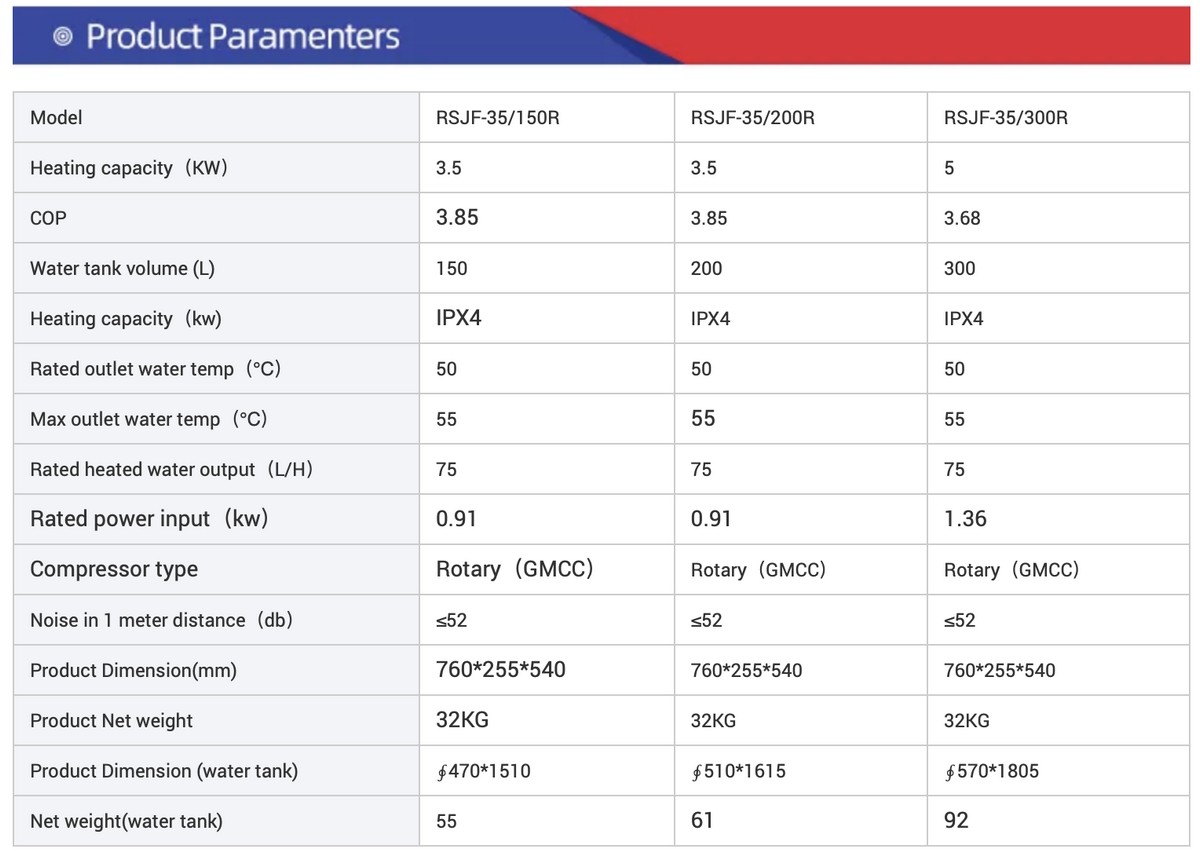Screen dimensions: 1200x853
Task: Click the circle icon beside Product Paramenters
Action: pos(64,37)
